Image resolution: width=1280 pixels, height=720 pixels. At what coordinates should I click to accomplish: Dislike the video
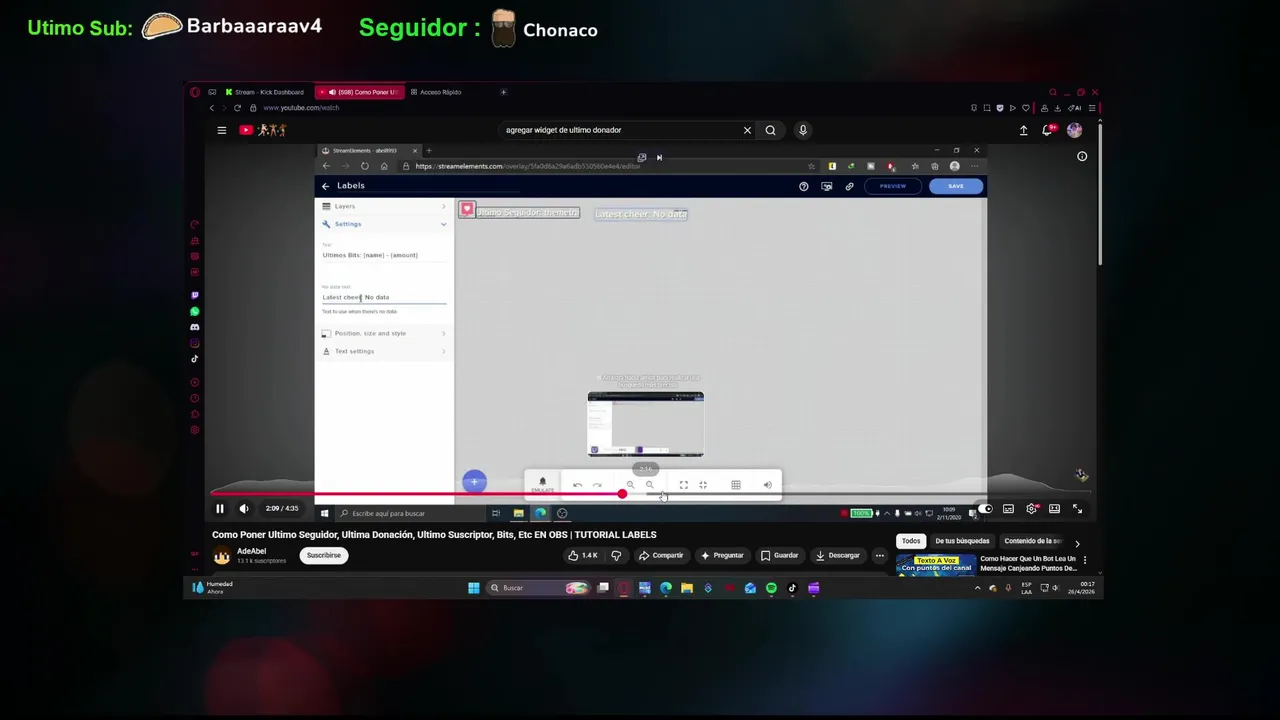coord(616,556)
